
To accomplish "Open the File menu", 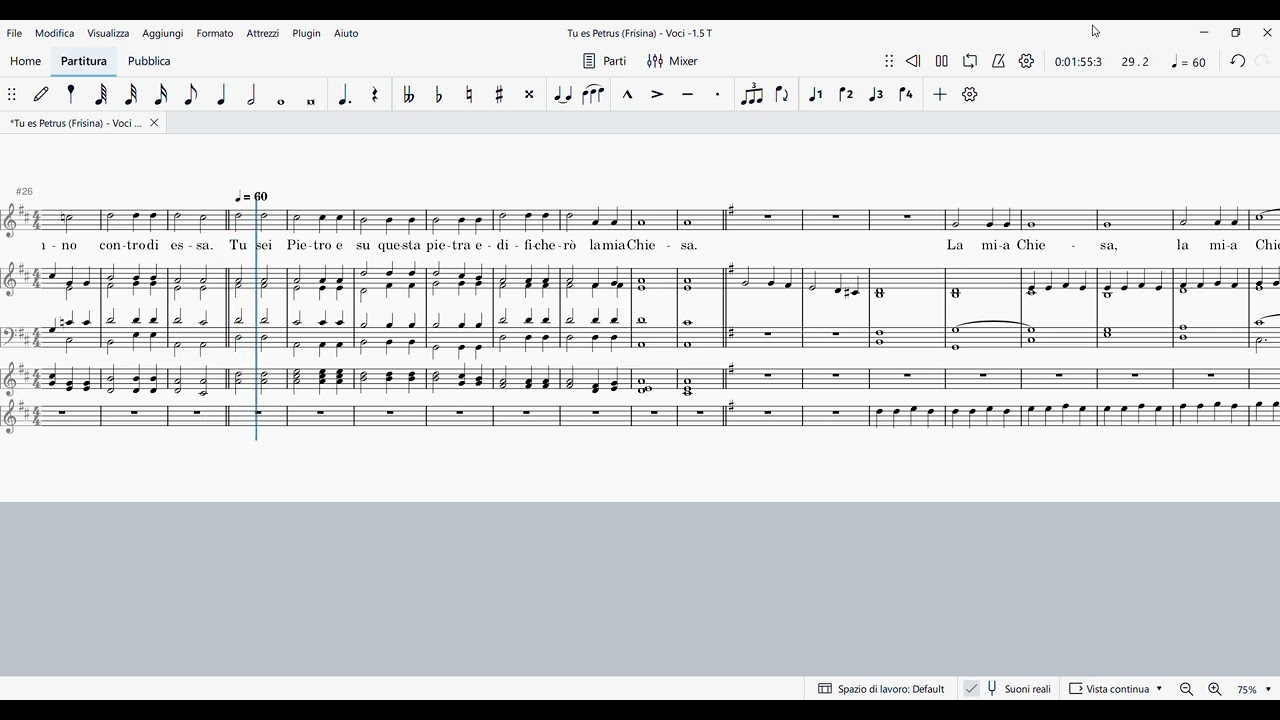I will [14, 33].
